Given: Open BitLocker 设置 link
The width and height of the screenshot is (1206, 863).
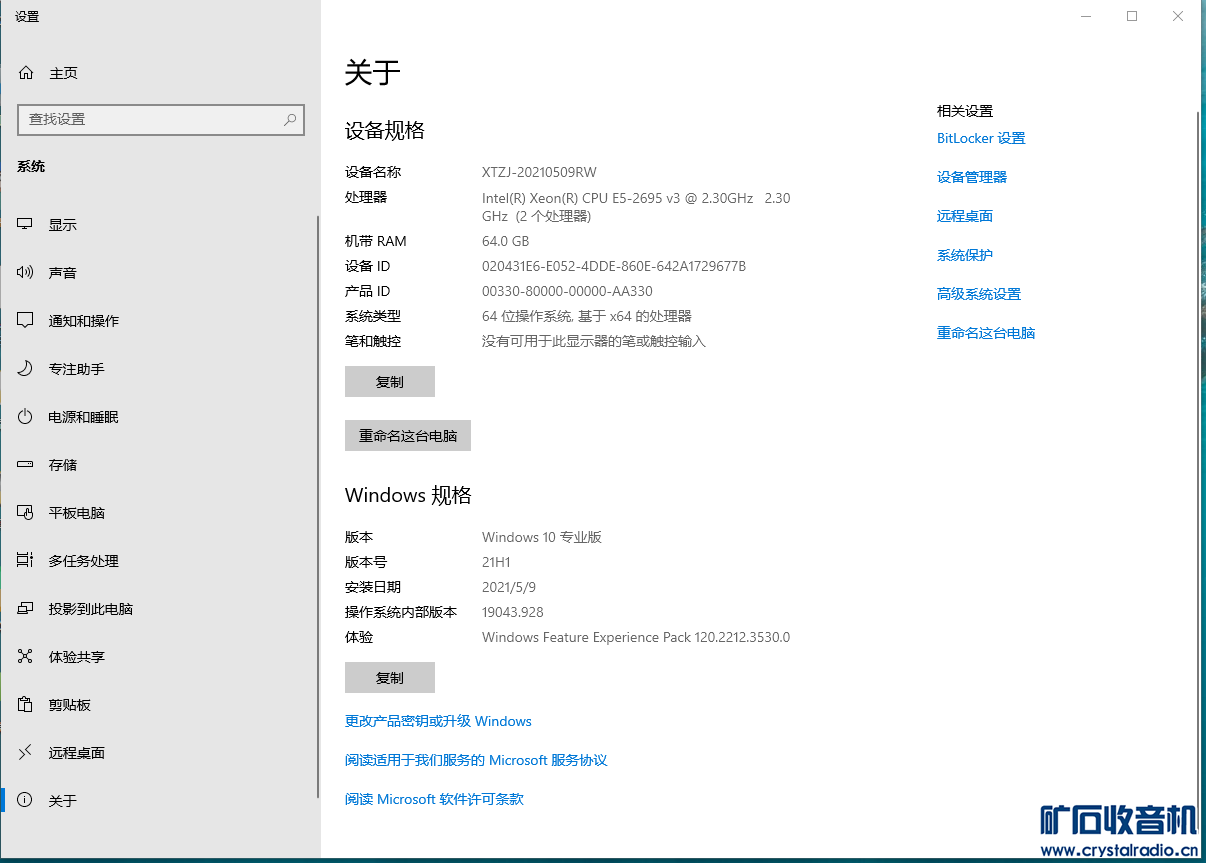Looking at the screenshot, I should 980,139.
